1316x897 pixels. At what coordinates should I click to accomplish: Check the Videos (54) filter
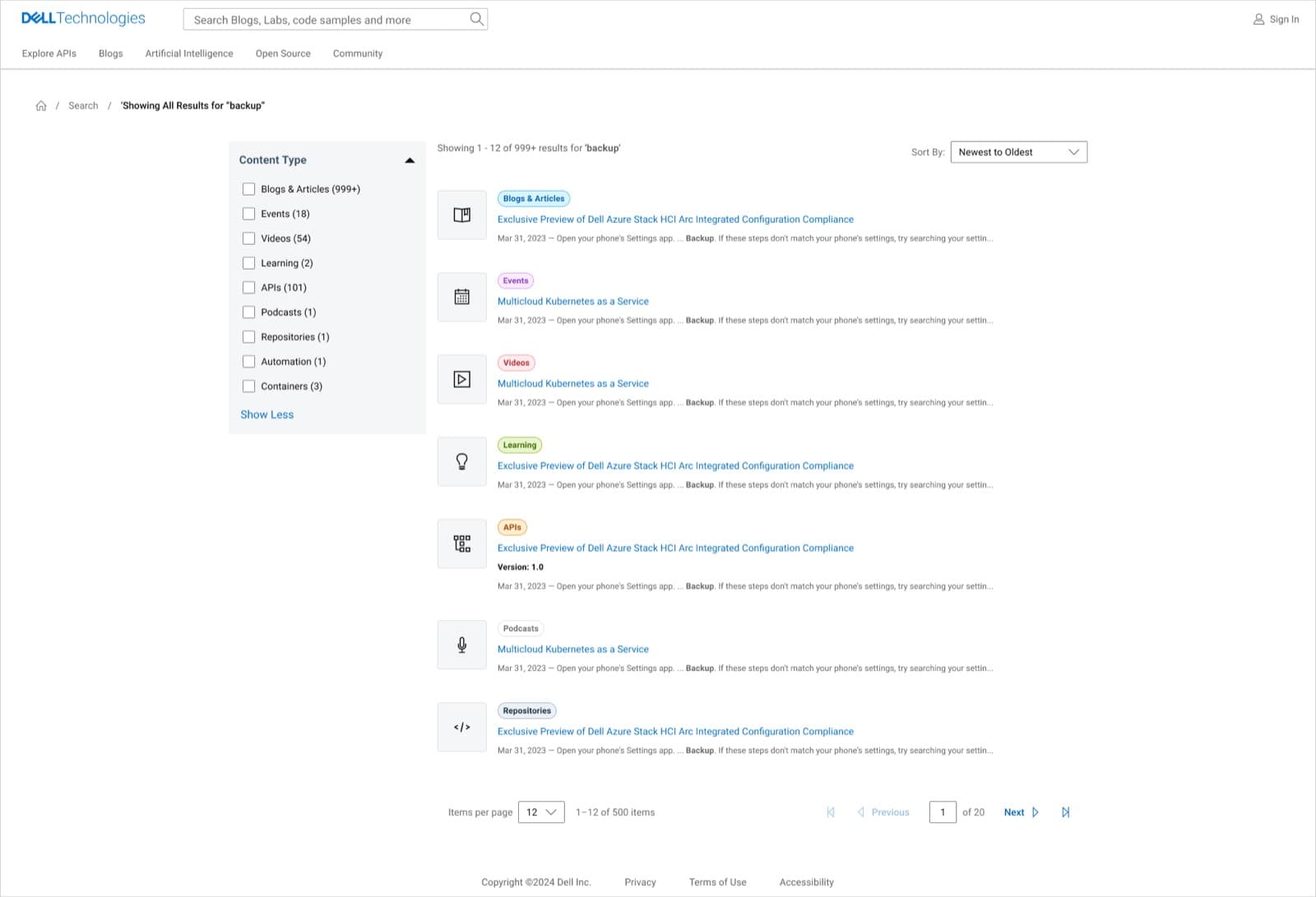pos(248,238)
